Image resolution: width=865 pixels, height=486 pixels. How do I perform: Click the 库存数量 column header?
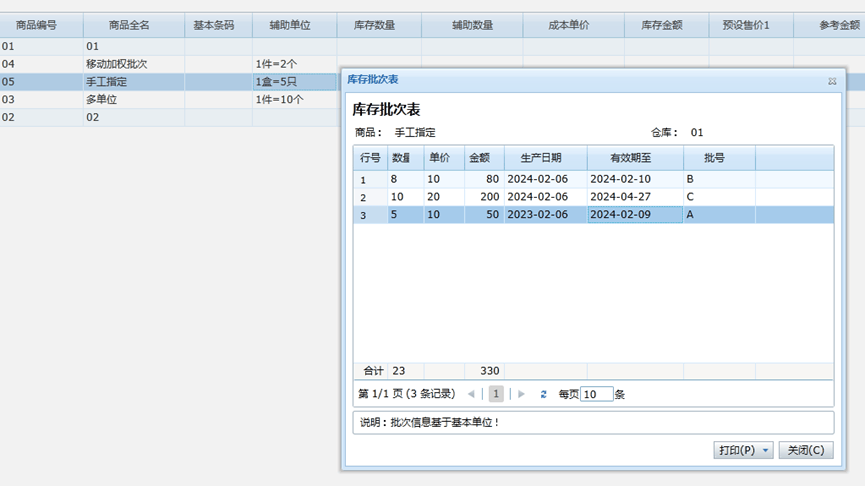[378, 26]
